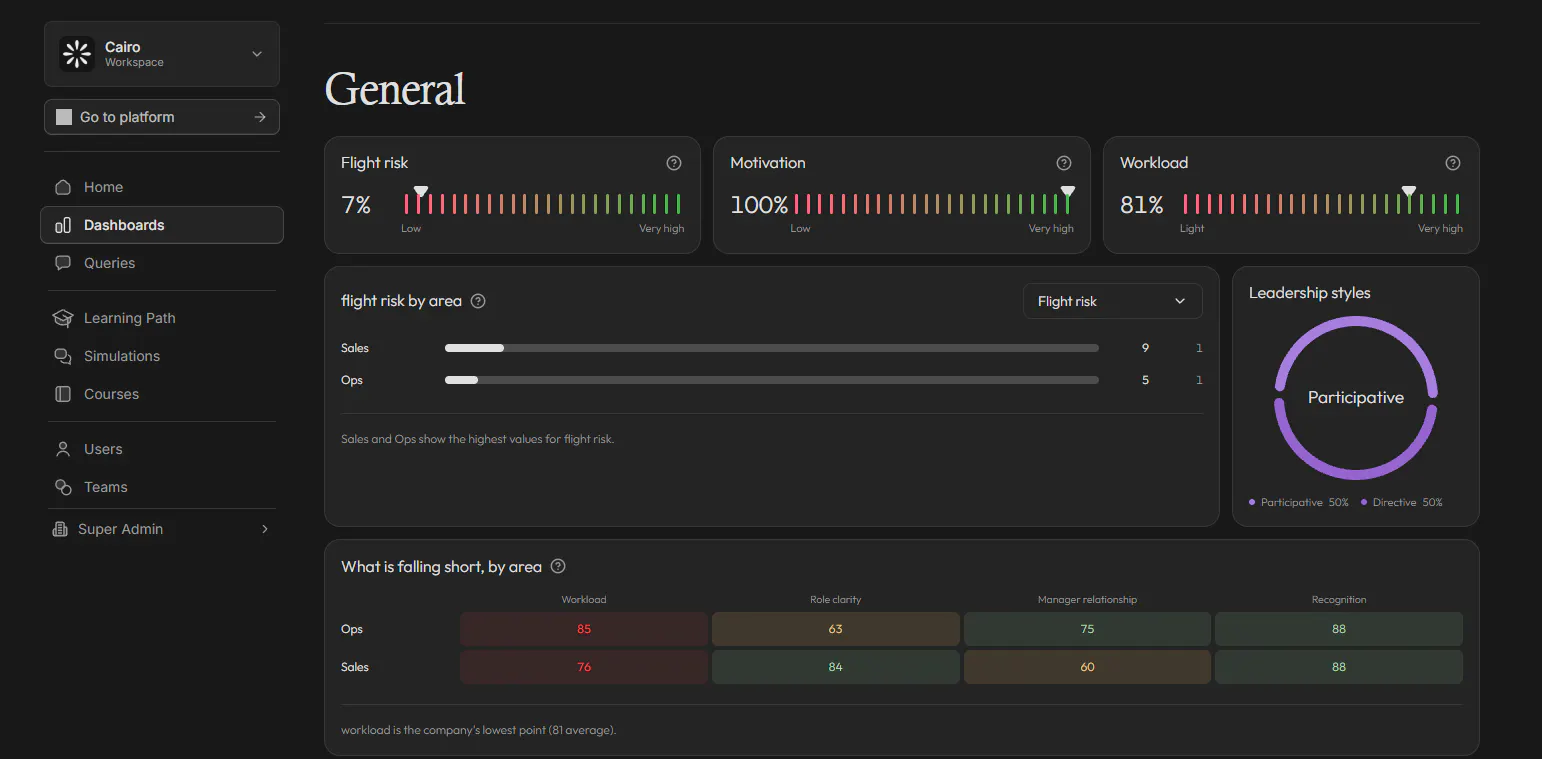Click the Workload gauge marker

click(x=1409, y=191)
